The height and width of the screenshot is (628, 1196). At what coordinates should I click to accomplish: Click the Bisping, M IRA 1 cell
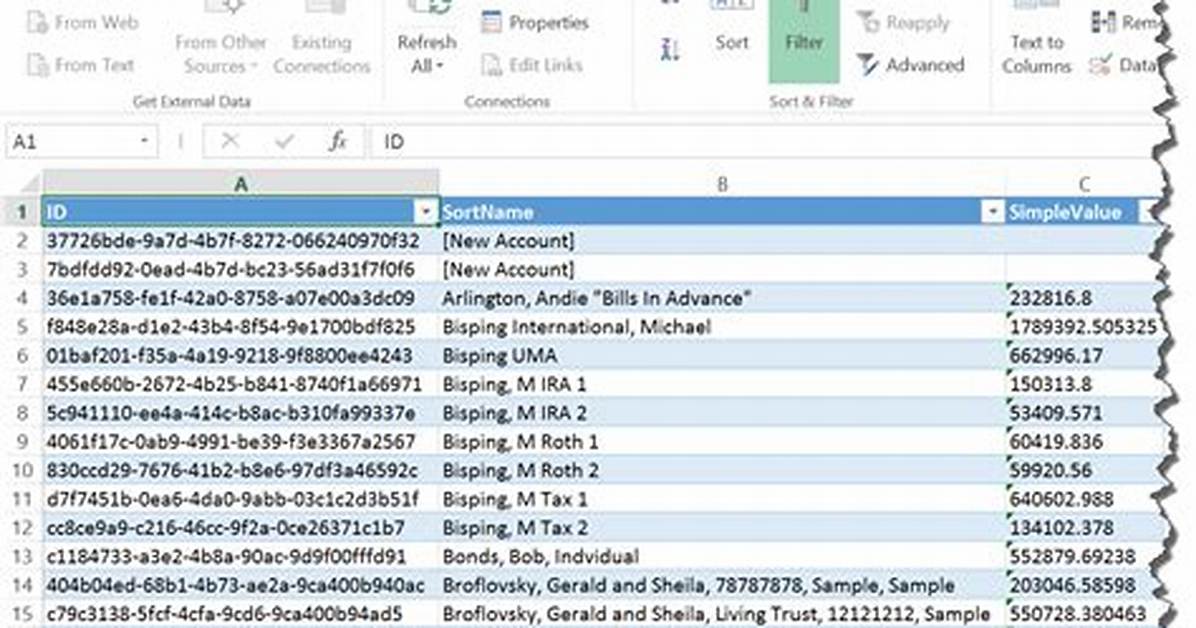[x=722, y=385]
